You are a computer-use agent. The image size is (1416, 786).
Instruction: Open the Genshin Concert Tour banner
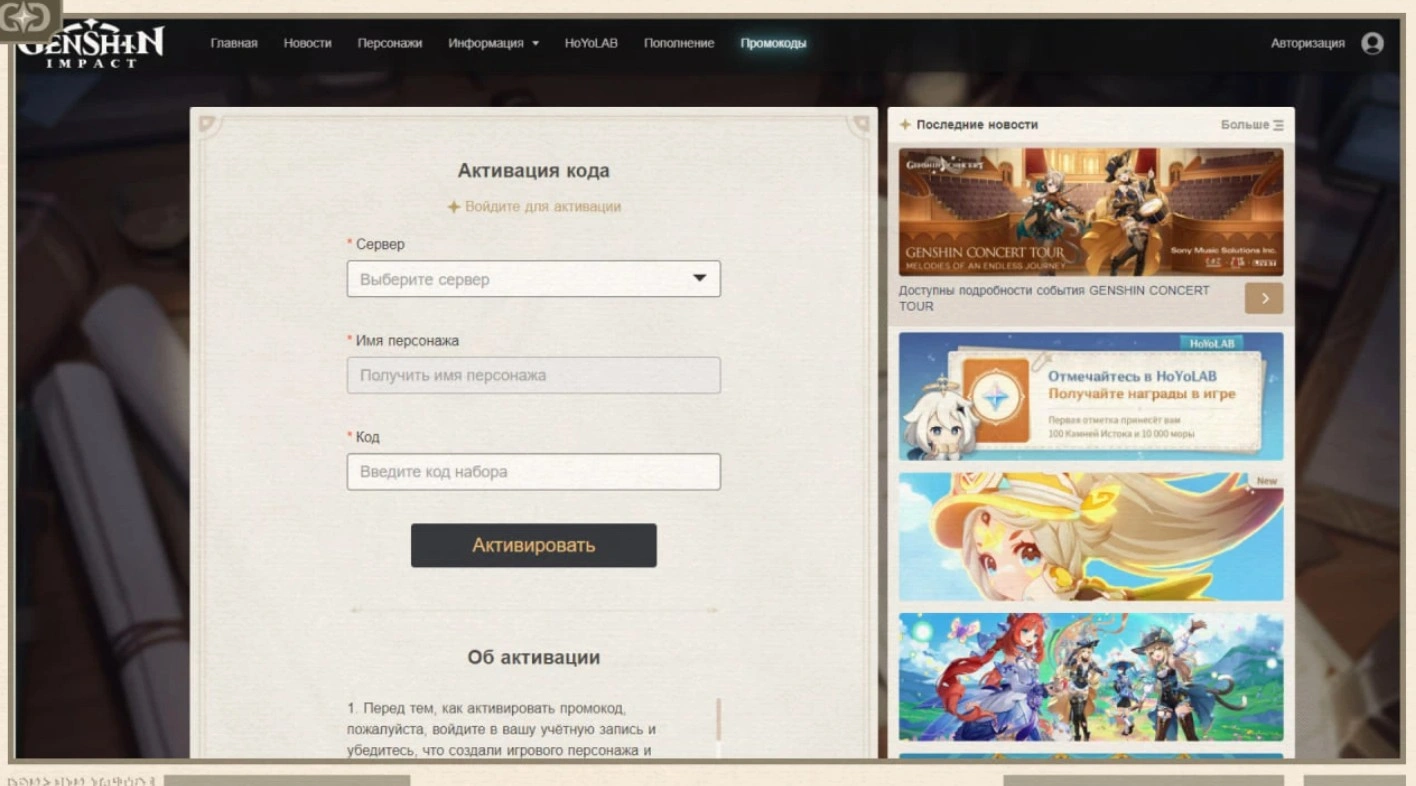tap(1090, 212)
